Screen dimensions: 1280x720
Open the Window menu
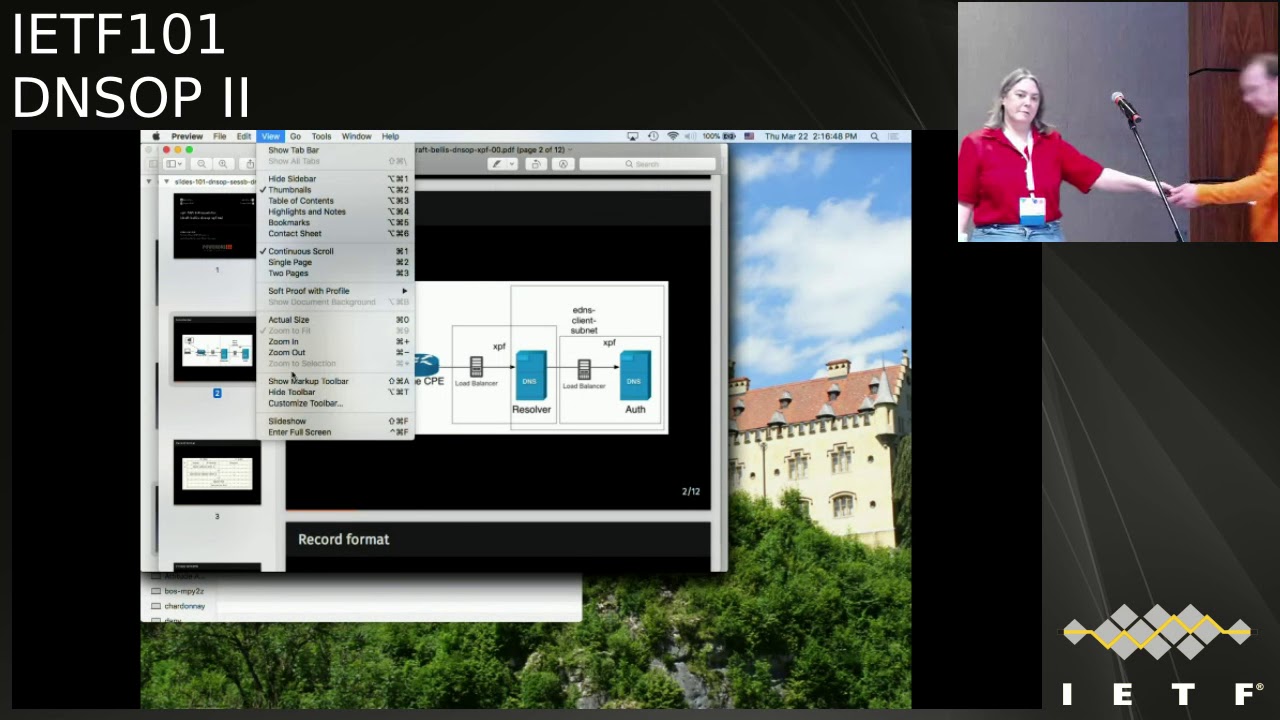pos(356,136)
